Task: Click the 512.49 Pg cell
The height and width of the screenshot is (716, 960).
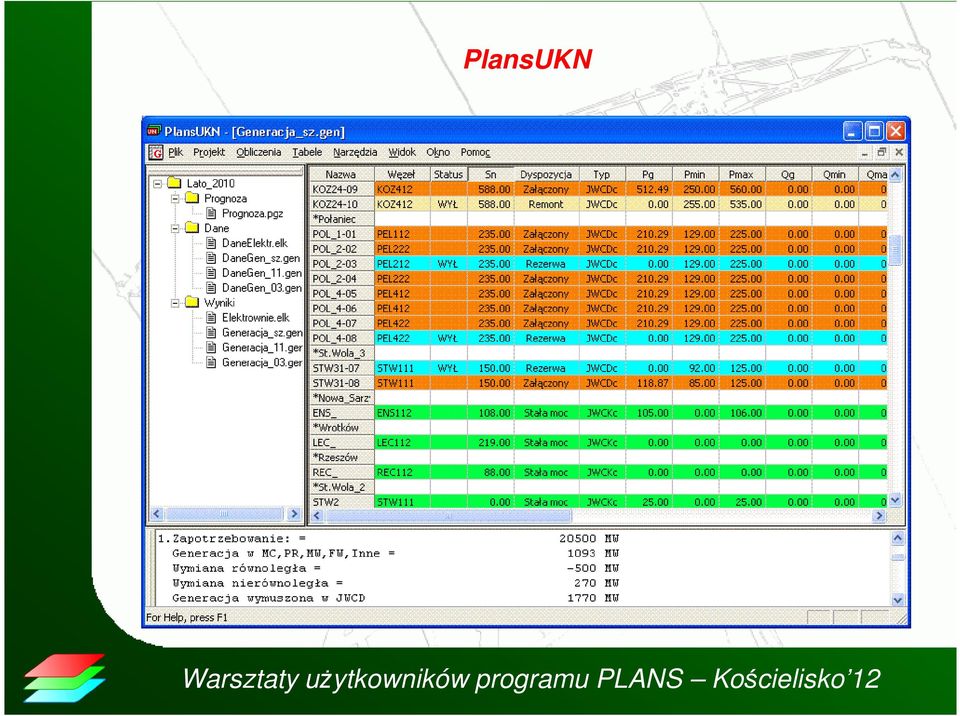Action: [x=649, y=189]
